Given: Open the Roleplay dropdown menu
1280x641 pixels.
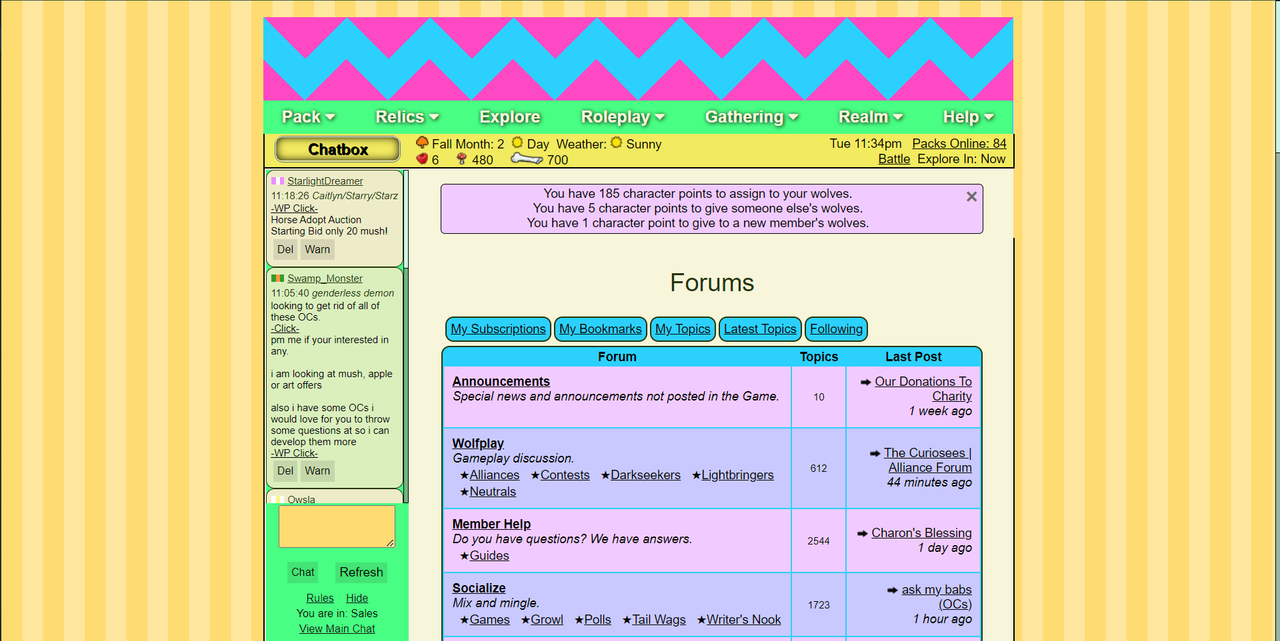Looking at the screenshot, I should 623,117.
